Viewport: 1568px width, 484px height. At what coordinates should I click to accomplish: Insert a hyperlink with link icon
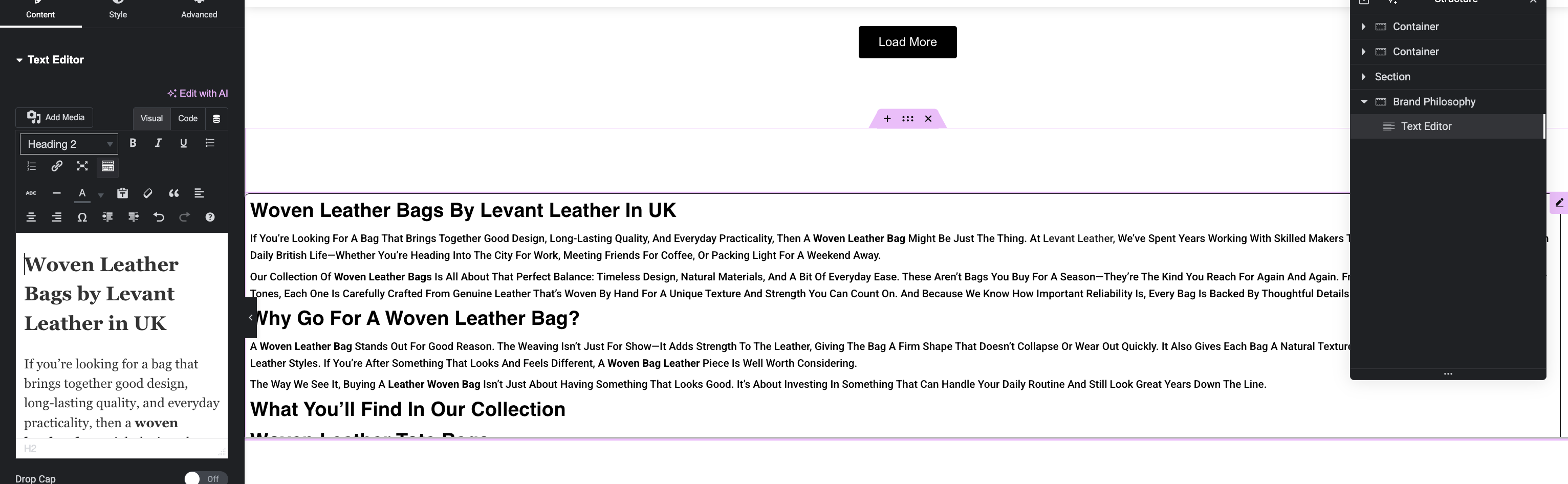(x=57, y=166)
